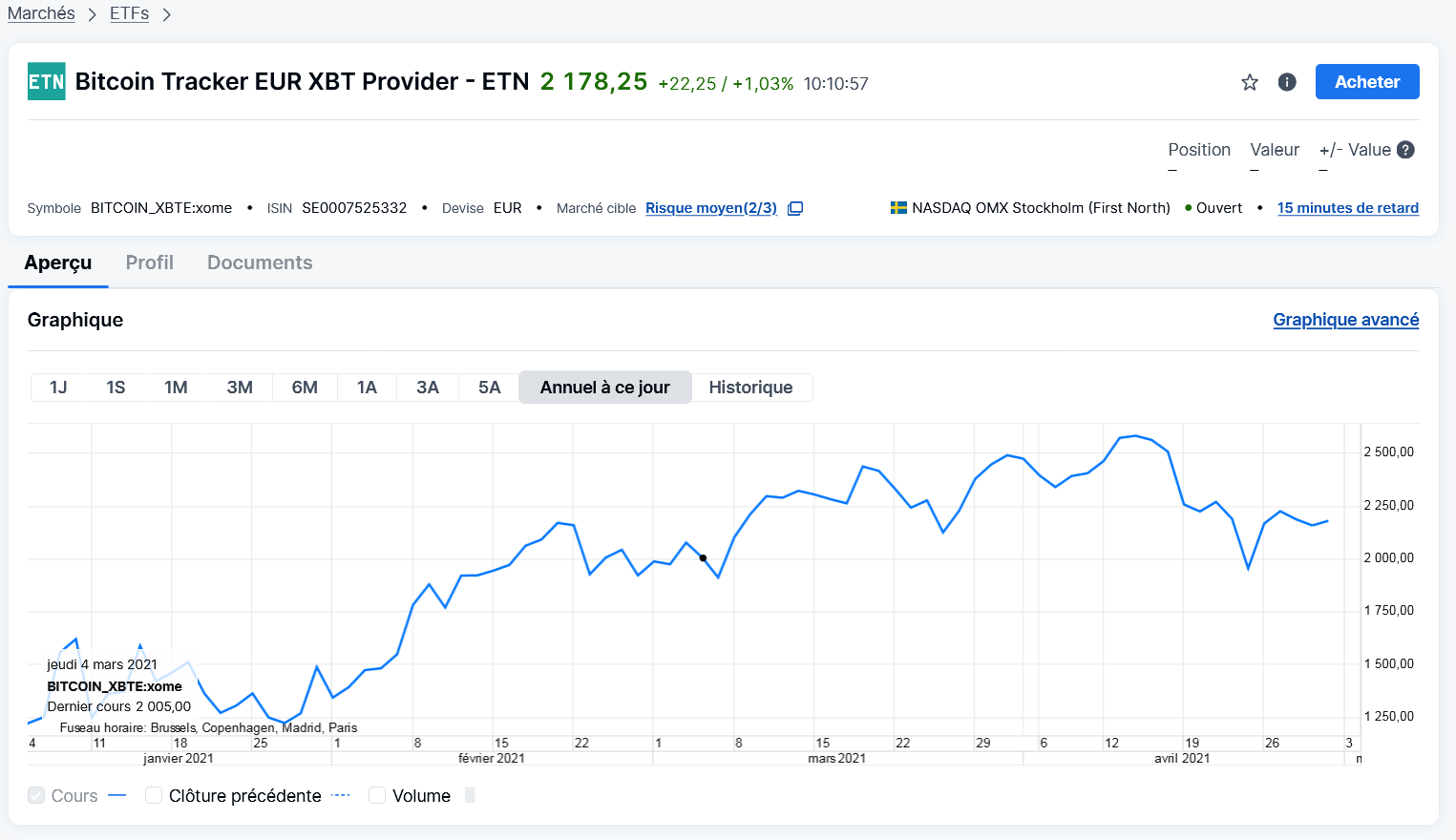Click the help question mark next to +/- Value
The image size is (1456, 840).
[1405, 150]
